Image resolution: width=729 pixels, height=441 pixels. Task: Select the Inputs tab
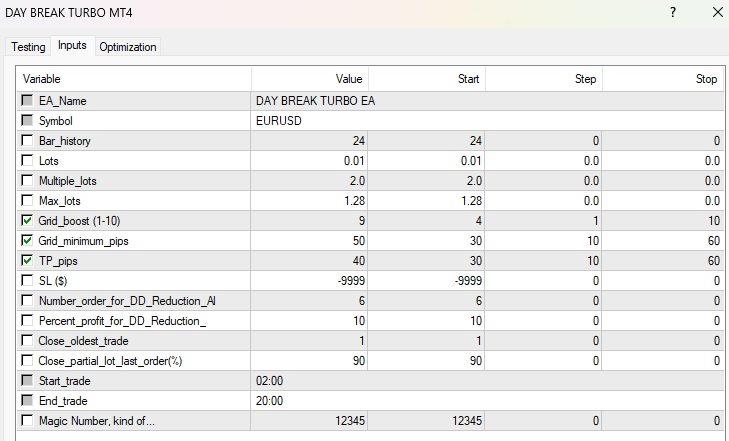click(72, 46)
